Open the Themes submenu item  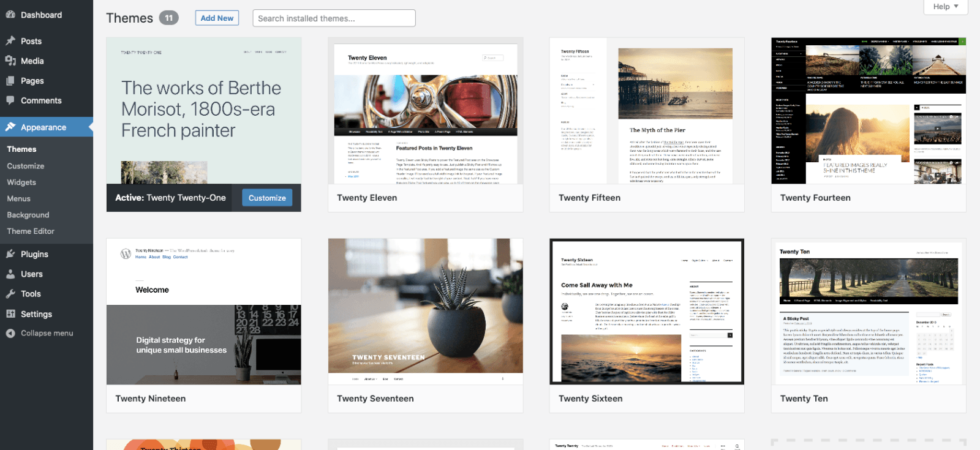[x=22, y=149]
